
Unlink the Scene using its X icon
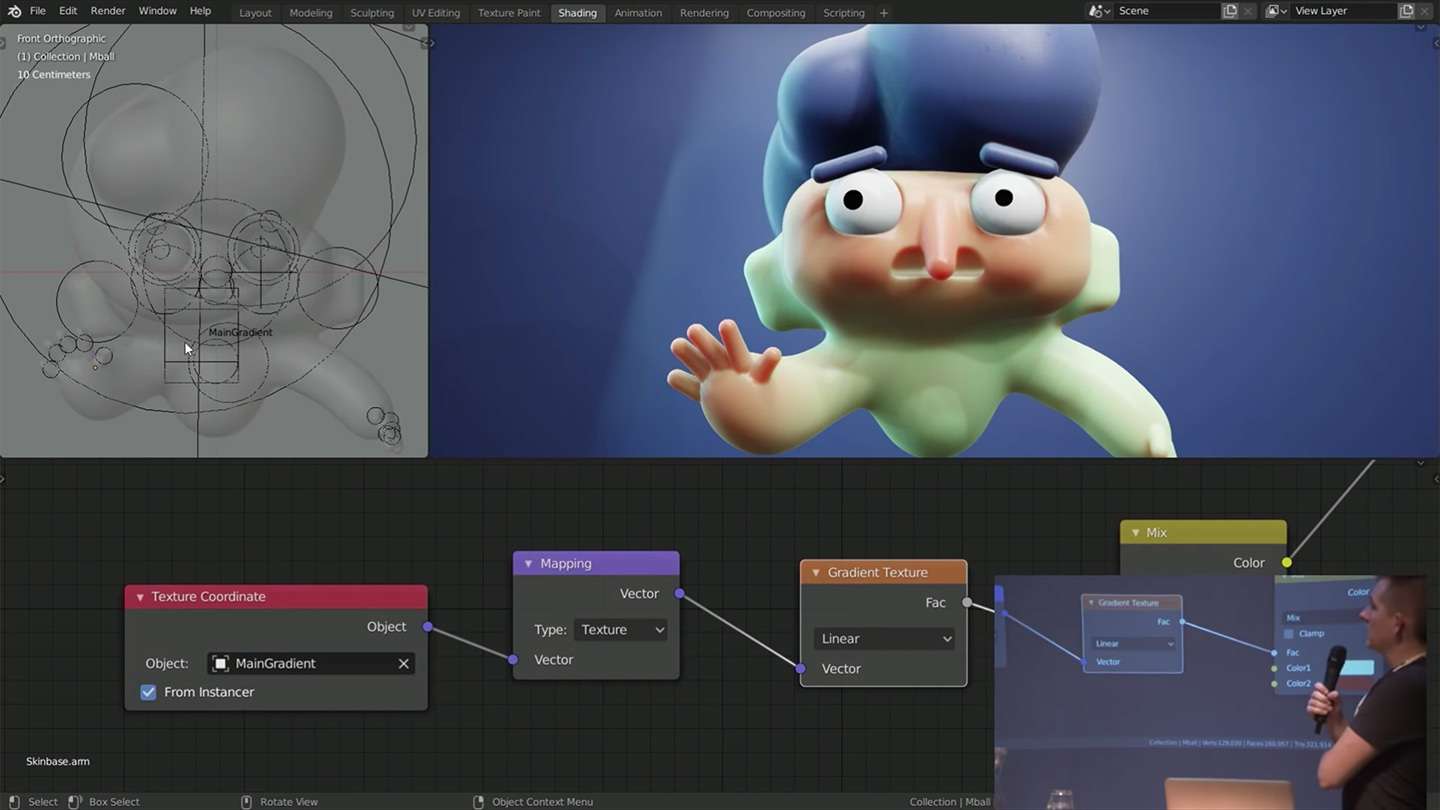pos(1247,10)
